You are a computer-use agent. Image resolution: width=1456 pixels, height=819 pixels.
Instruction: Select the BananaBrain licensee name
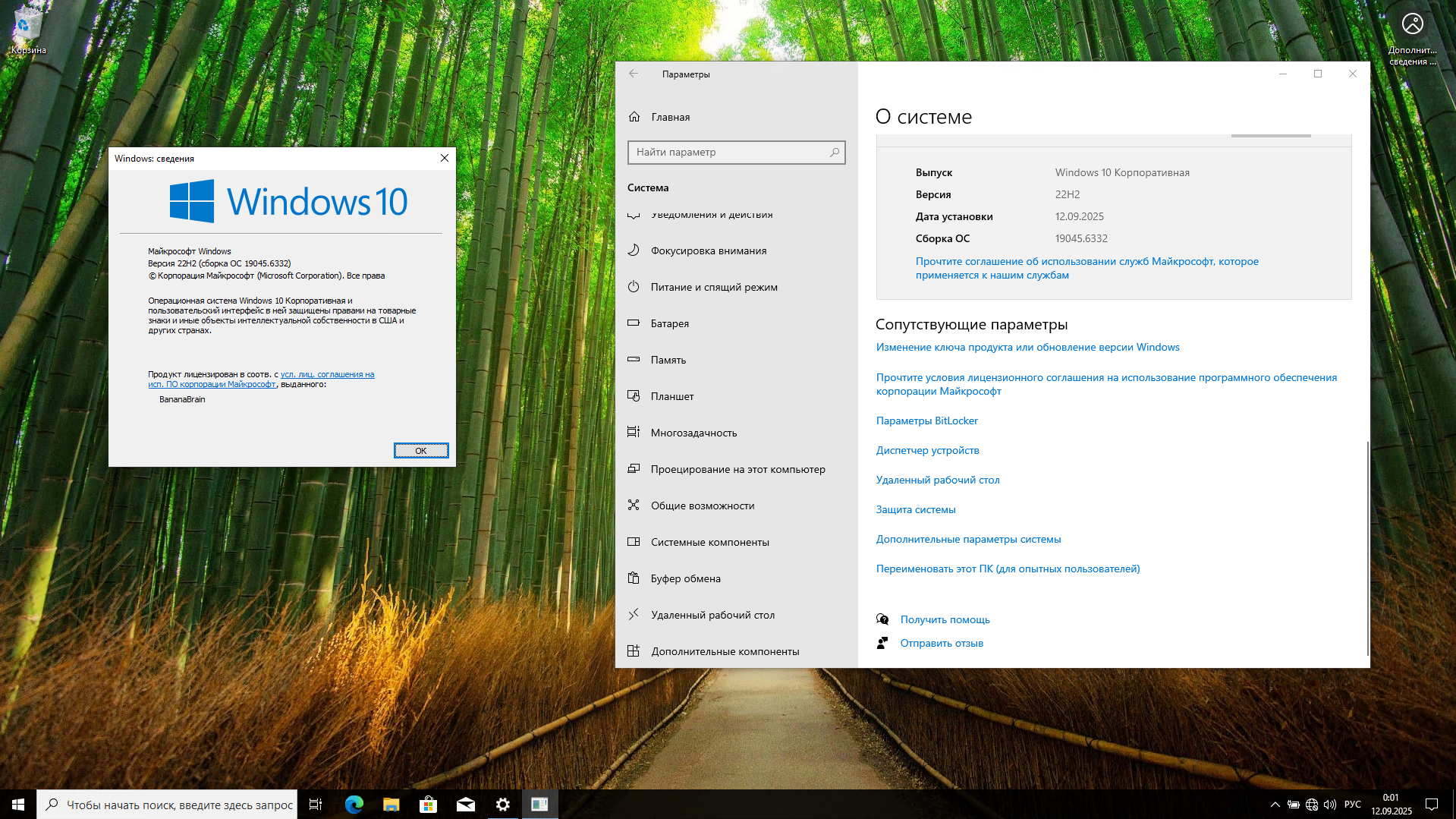[182, 399]
